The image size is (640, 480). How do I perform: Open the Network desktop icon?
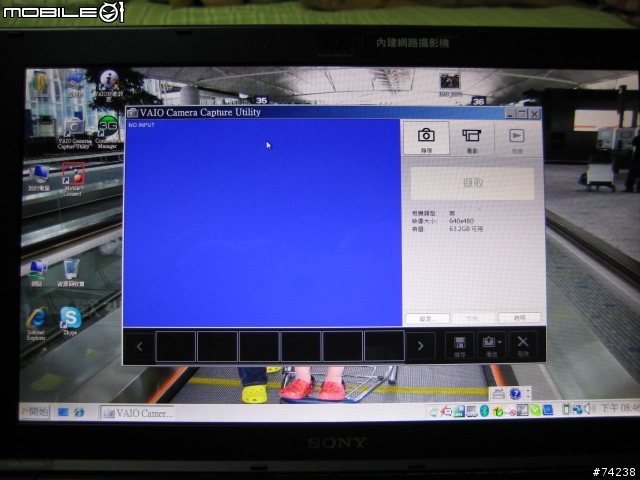pyautogui.click(x=38, y=273)
